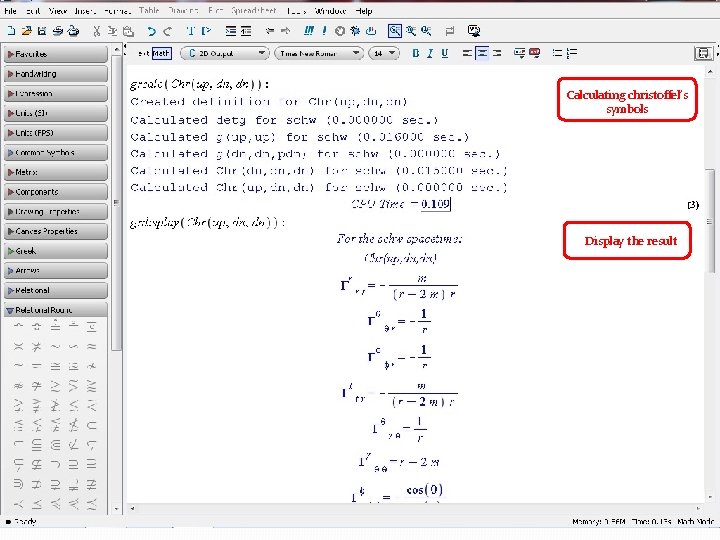
Task: Expand the Relational palette
Action: (x=56, y=291)
